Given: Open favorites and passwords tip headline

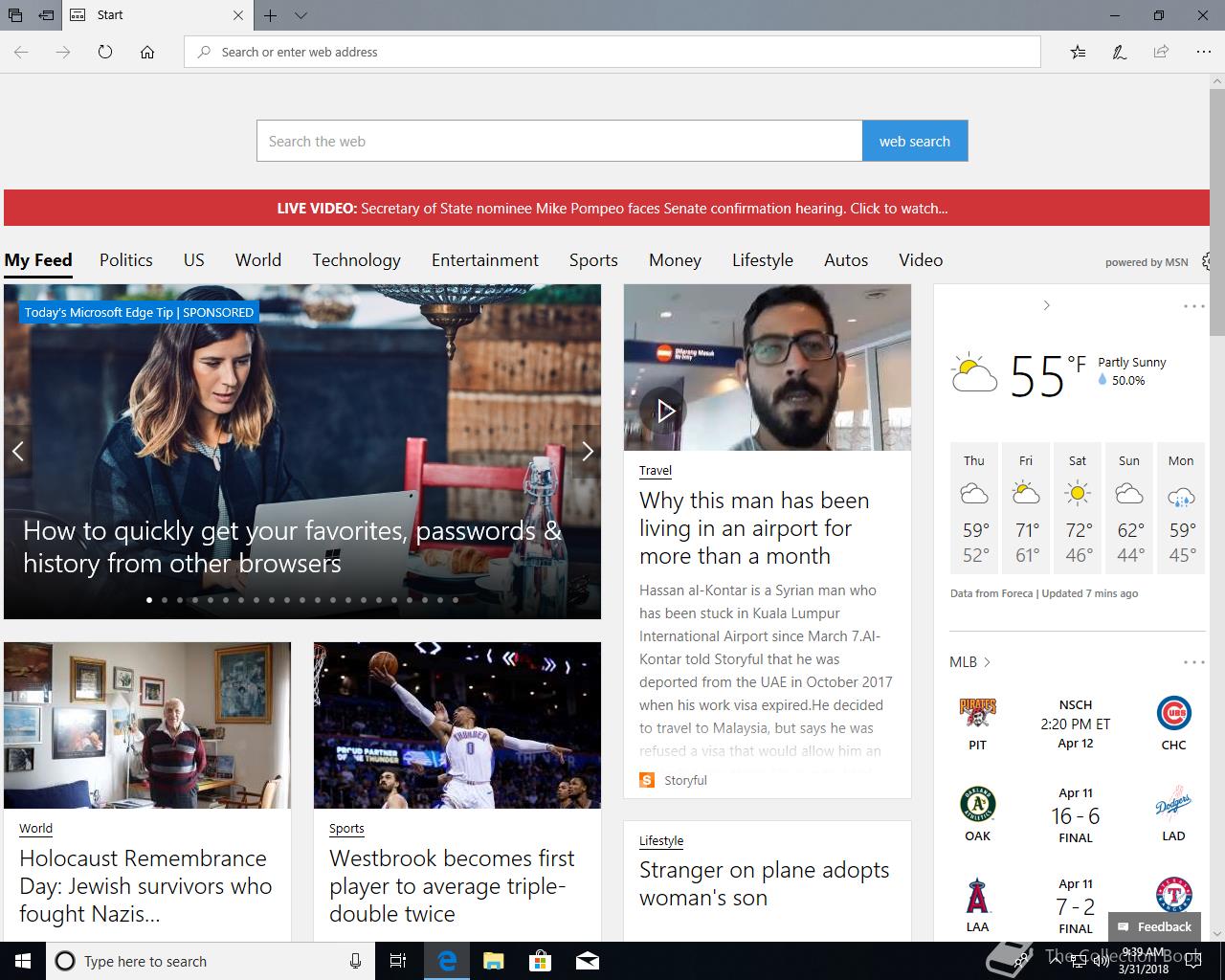Looking at the screenshot, I should pos(292,546).
